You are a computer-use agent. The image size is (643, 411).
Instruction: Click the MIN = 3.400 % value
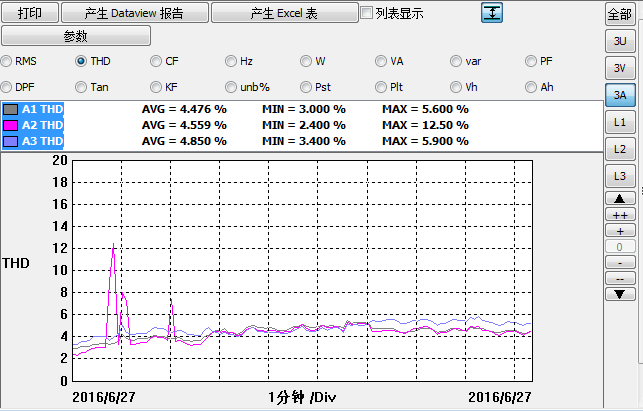[x=304, y=142]
